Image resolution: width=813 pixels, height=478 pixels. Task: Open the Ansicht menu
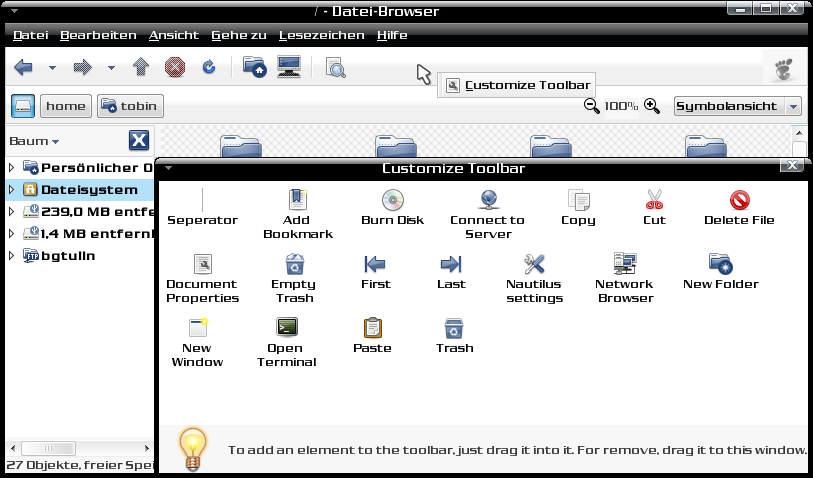point(174,35)
